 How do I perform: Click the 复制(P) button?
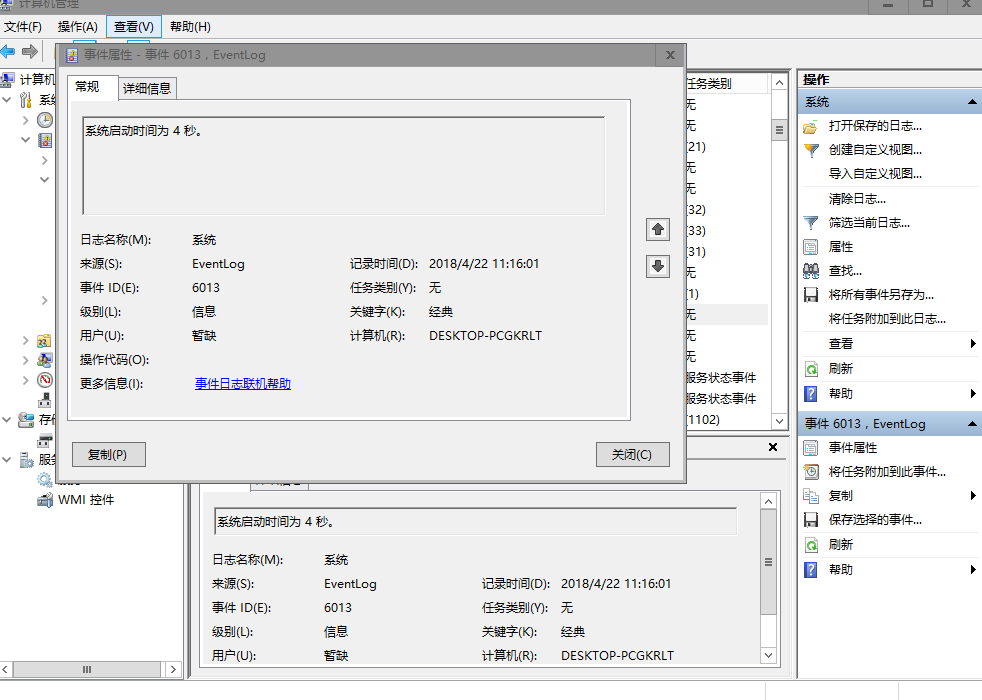pyautogui.click(x=108, y=455)
